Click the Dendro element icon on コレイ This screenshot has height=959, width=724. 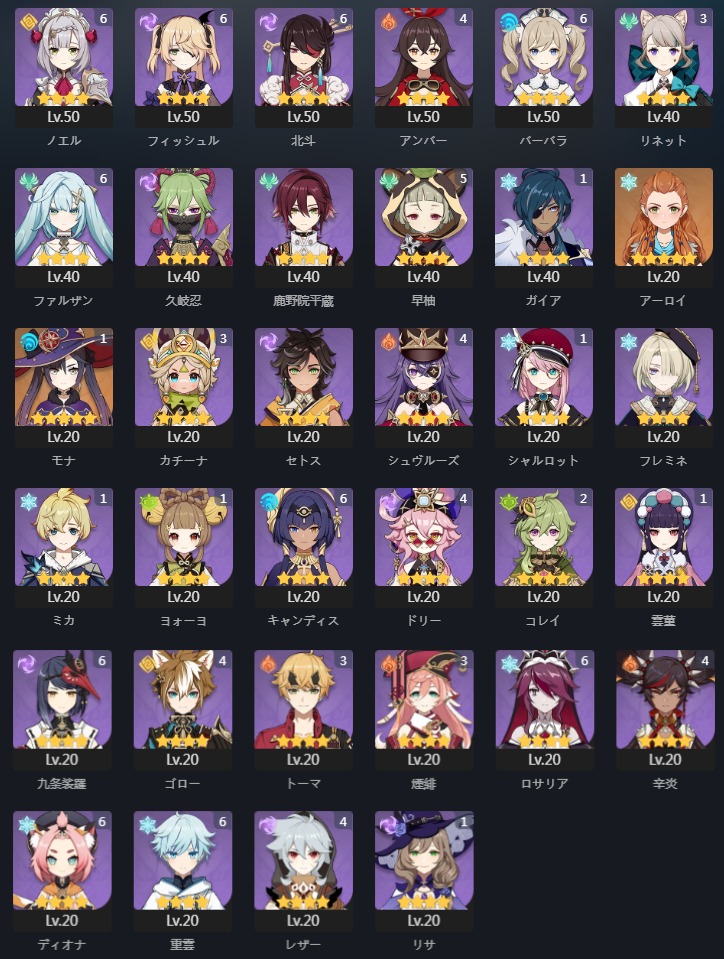point(509,502)
